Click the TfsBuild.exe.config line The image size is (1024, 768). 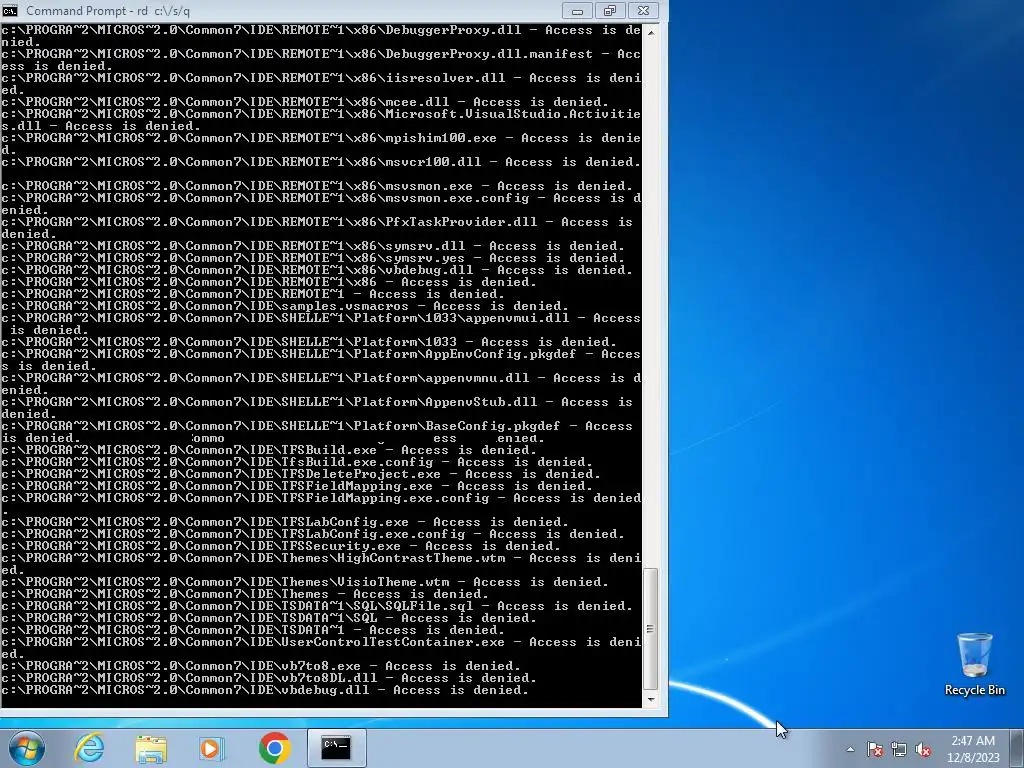pos(296,462)
